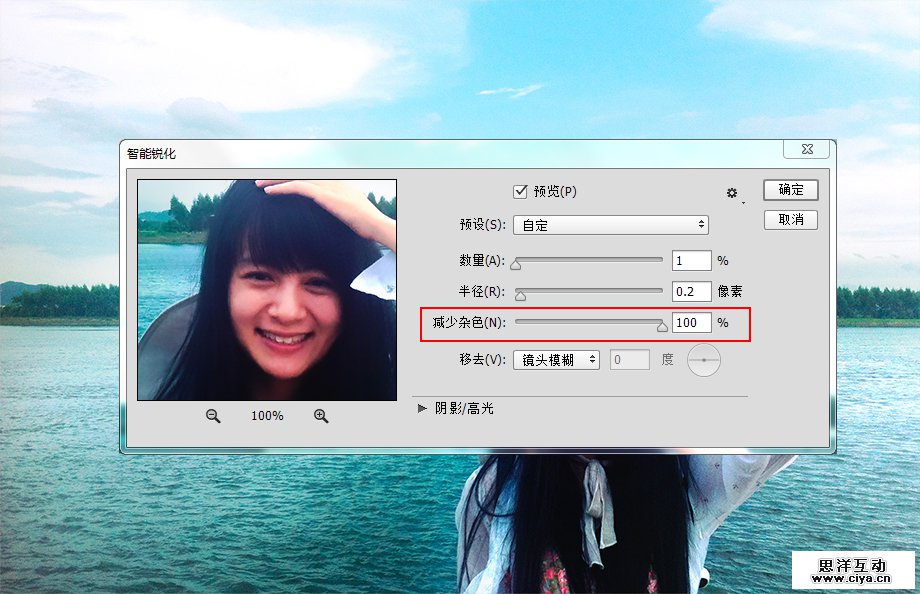920x594 pixels.
Task: Click the blur angle dial
Action: pos(704,360)
